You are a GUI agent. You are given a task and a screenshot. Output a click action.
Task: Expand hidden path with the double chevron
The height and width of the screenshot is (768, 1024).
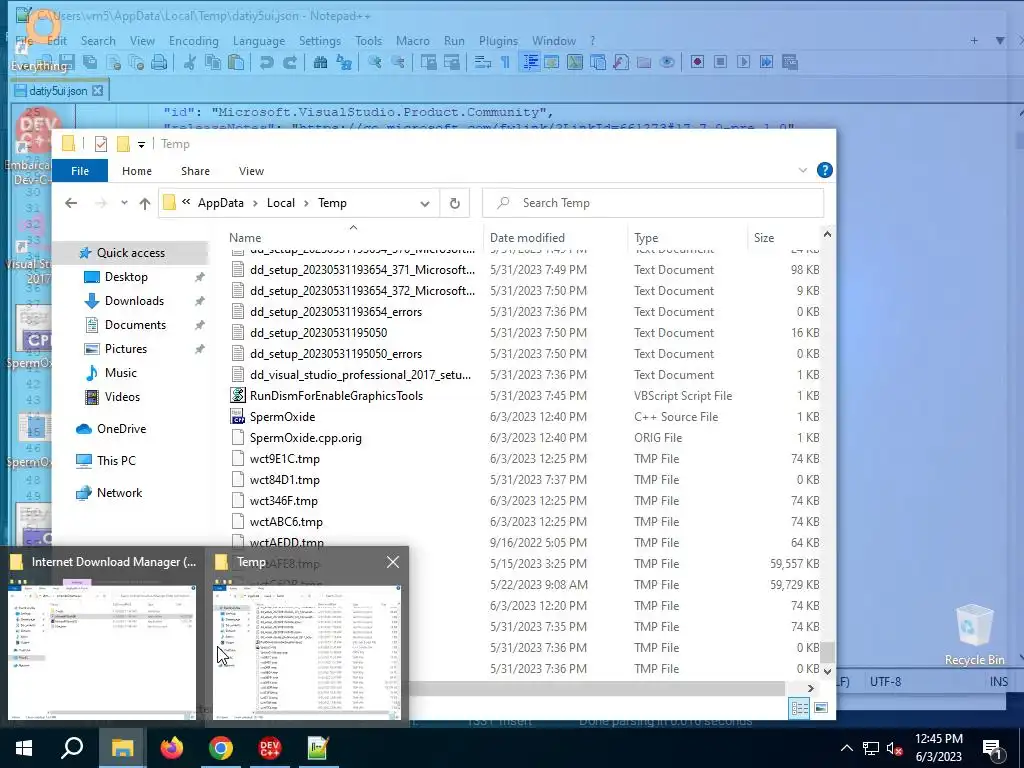coord(186,202)
